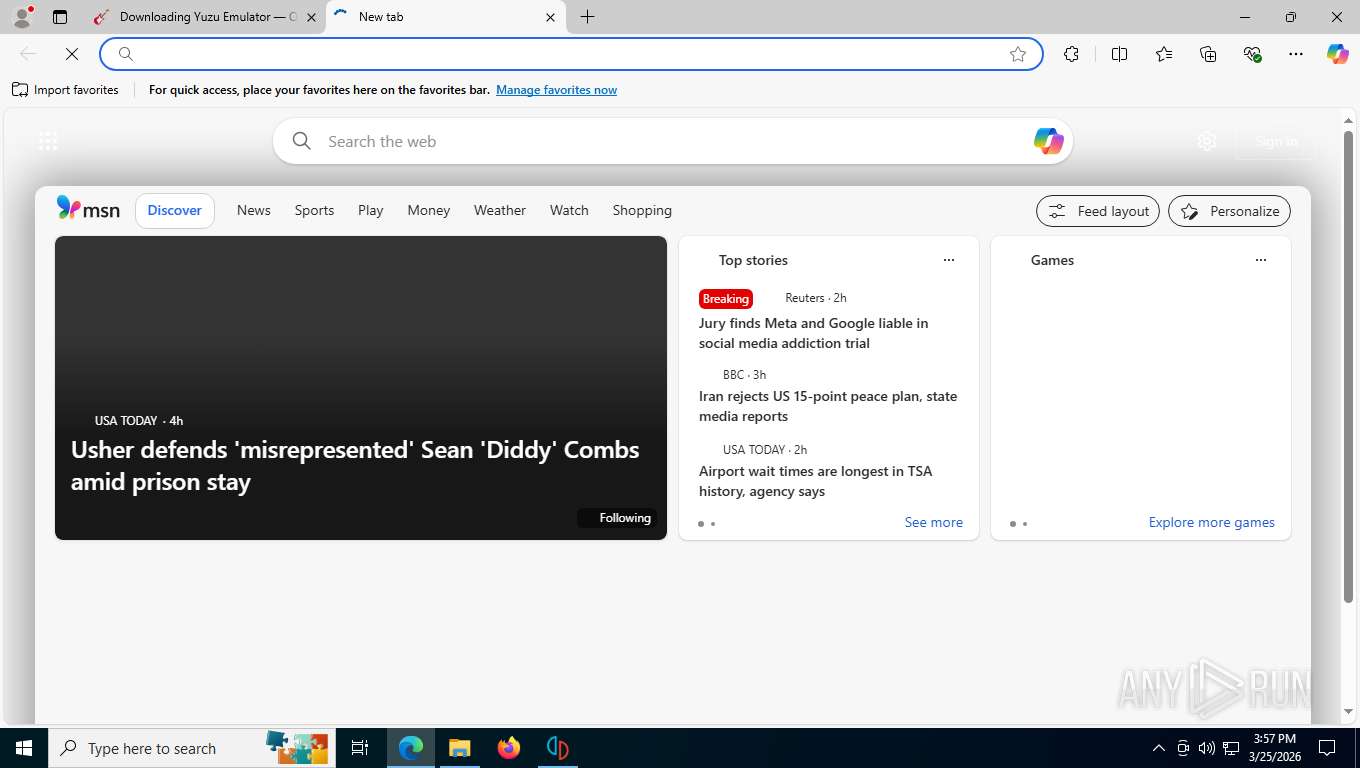Open the Copilot sidebar icon
This screenshot has width=1360, height=768.
1338,54
